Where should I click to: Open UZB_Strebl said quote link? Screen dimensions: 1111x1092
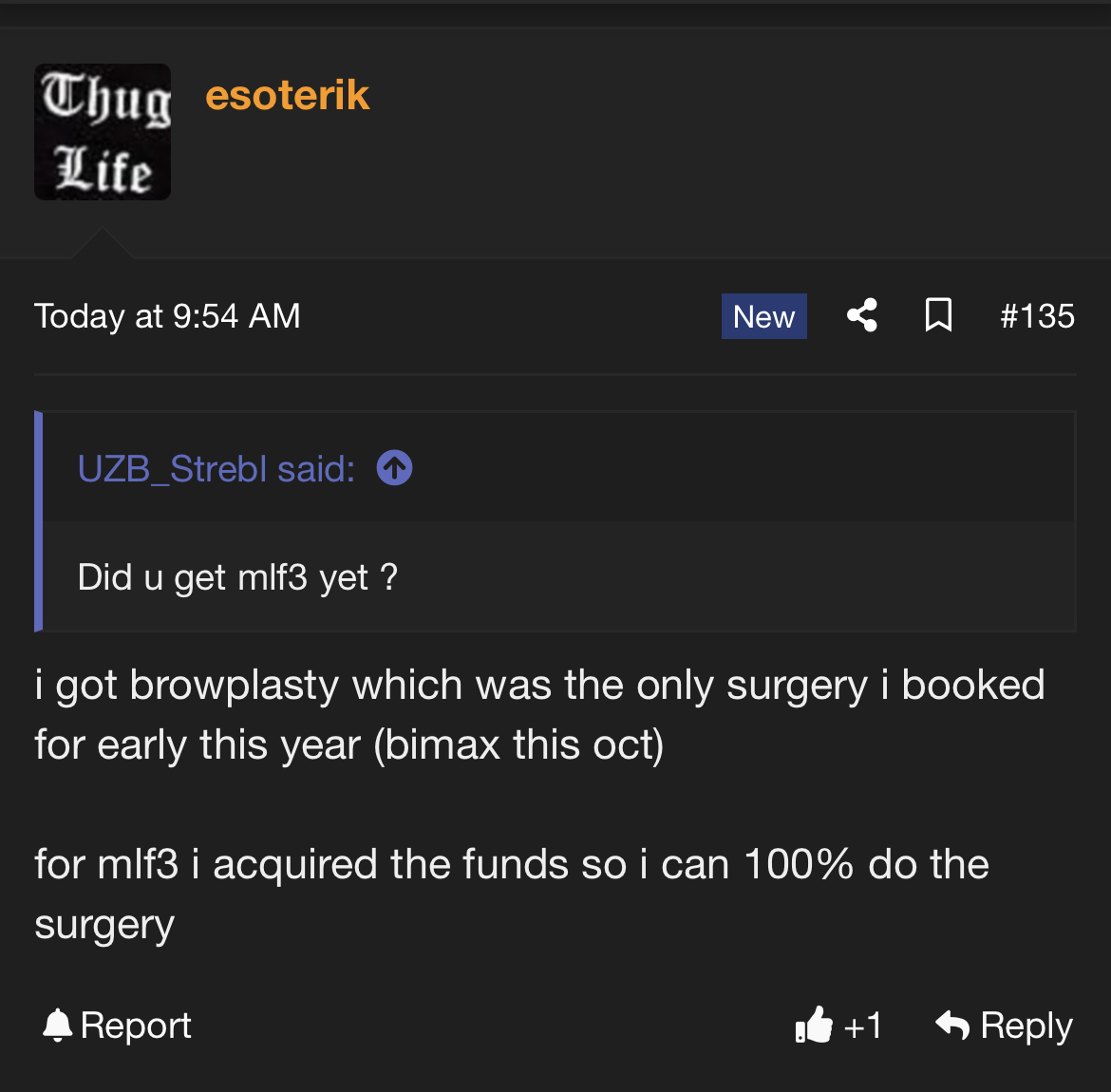tap(217, 468)
